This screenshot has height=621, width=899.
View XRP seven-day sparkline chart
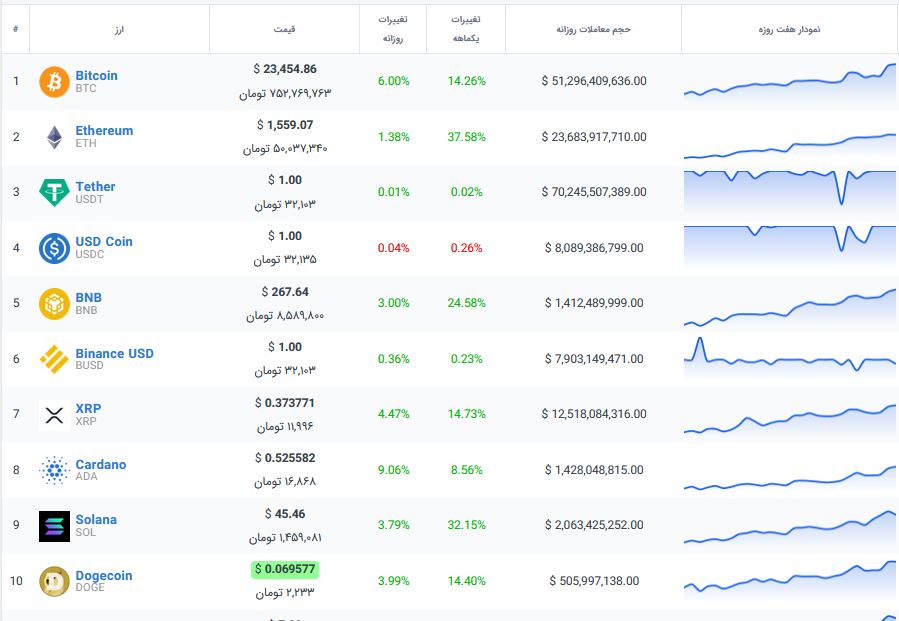789,419
